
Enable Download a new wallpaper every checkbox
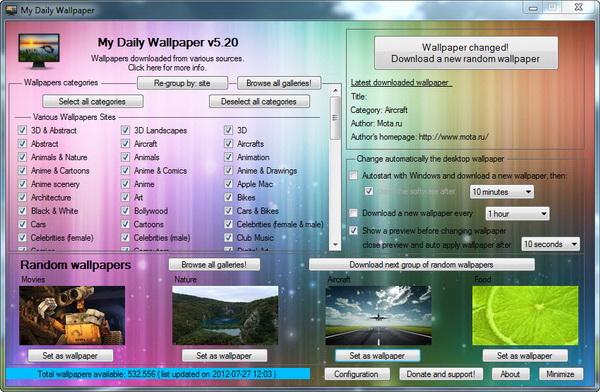pyautogui.click(x=353, y=212)
